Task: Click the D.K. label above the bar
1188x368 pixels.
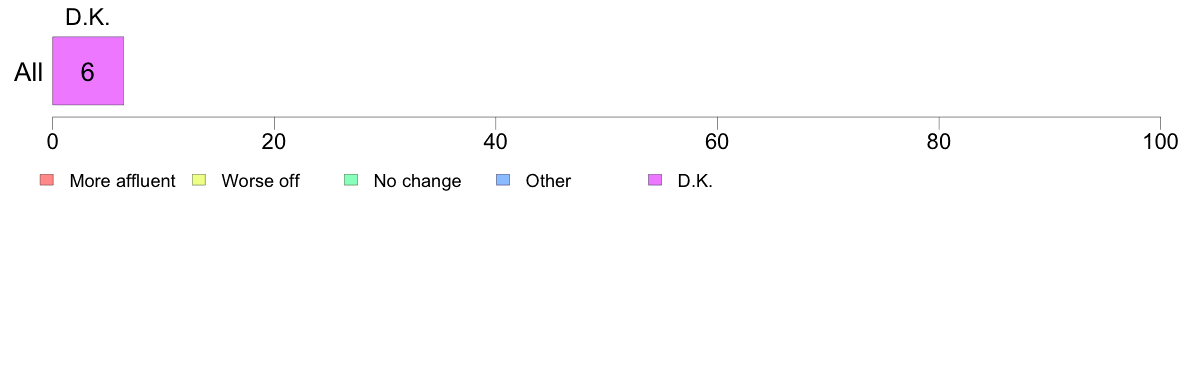Action: pyautogui.click(x=88, y=18)
